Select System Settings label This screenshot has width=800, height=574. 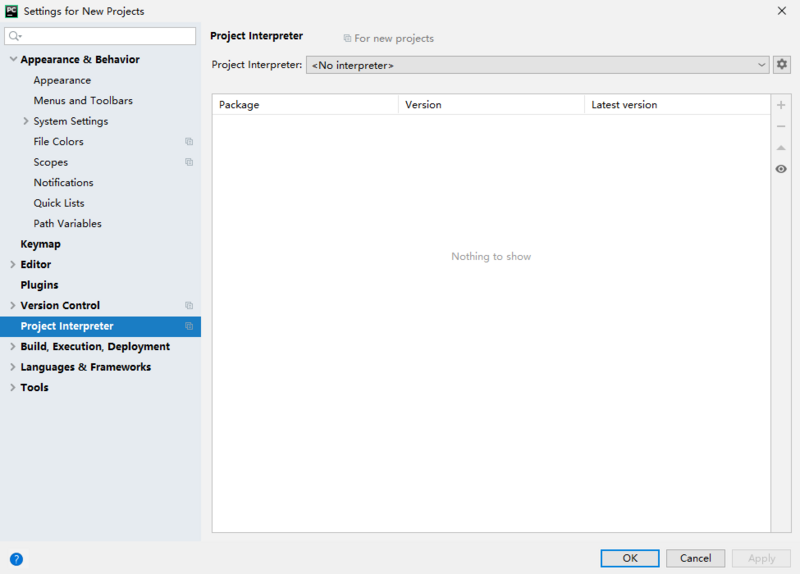pyautogui.click(x=71, y=121)
